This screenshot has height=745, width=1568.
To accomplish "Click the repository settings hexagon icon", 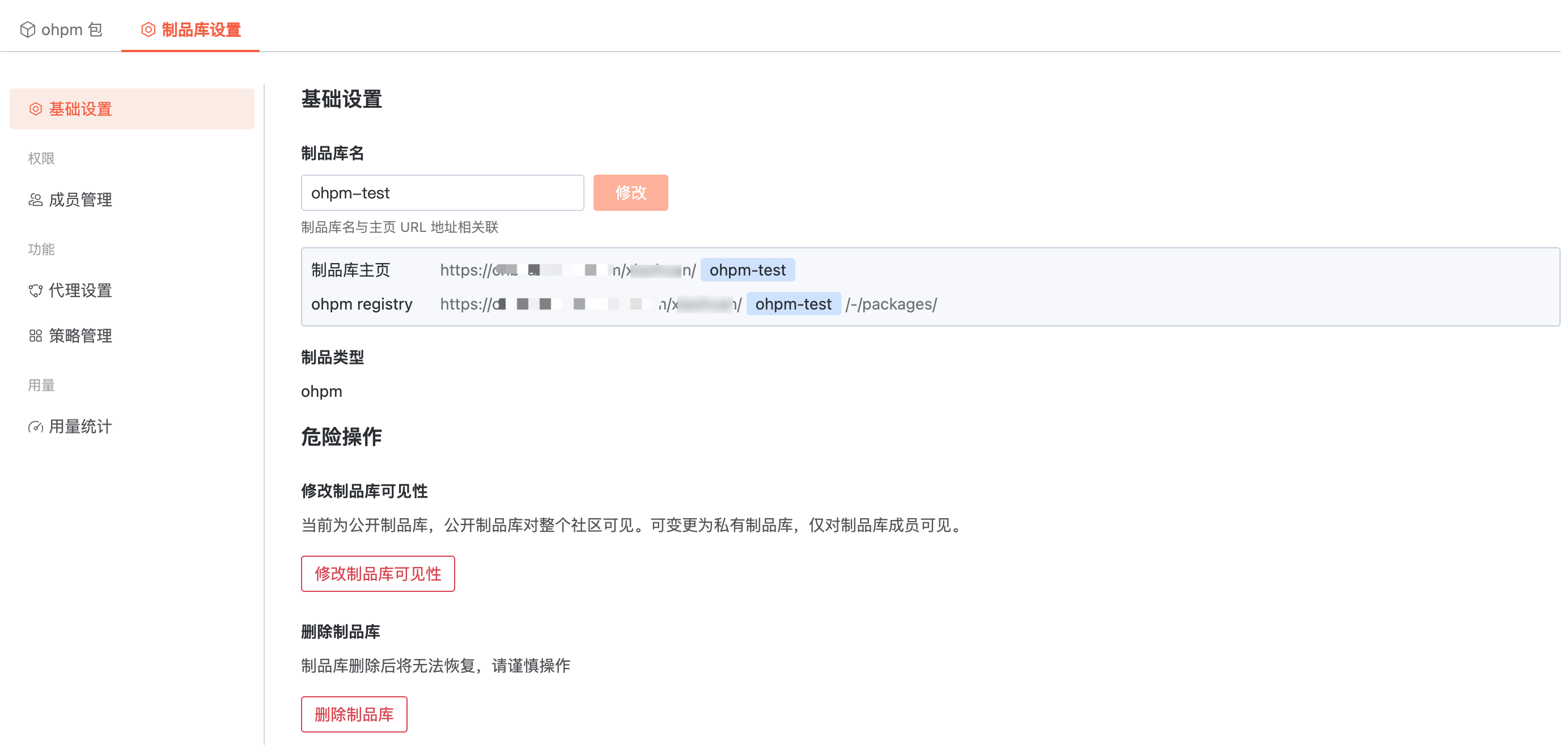I will (x=148, y=29).
